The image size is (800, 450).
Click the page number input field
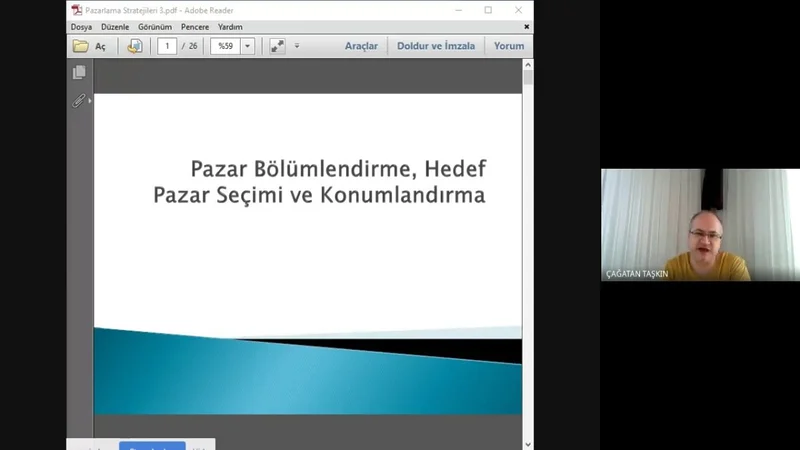point(167,46)
